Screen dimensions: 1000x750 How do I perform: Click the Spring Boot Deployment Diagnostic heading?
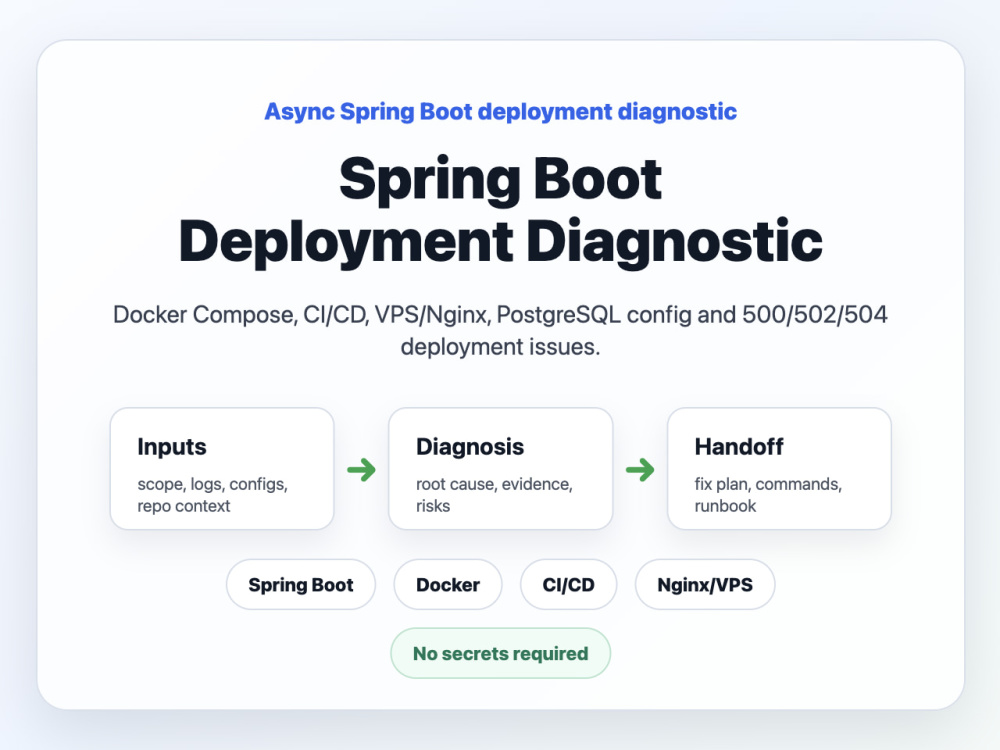click(501, 210)
